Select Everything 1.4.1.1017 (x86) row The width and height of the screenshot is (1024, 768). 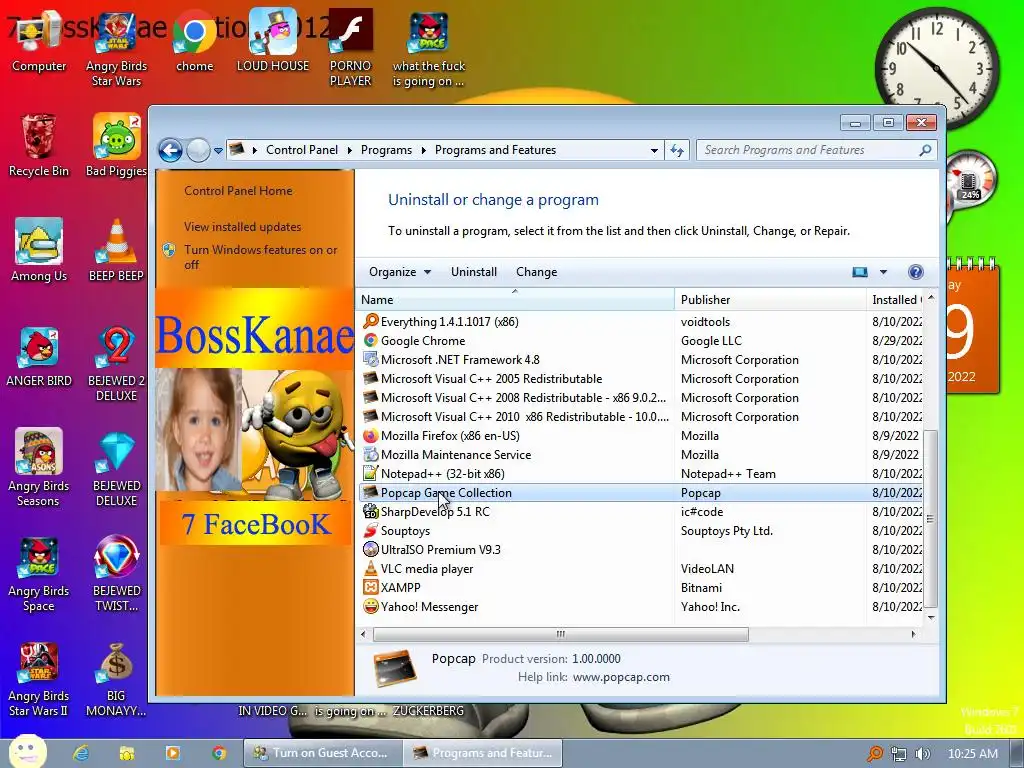pyautogui.click(x=641, y=322)
